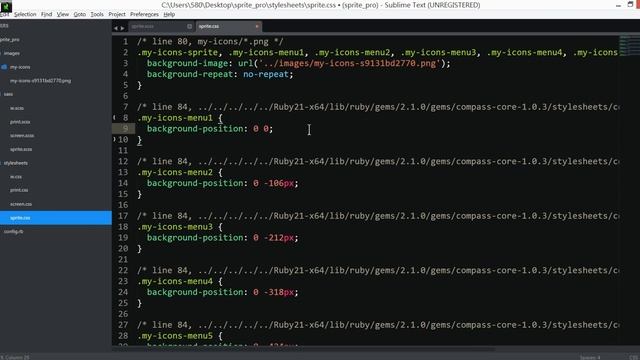The image size is (640, 360).
Task: Open ie.scss in the sass folder
Action: (x=17, y=108)
